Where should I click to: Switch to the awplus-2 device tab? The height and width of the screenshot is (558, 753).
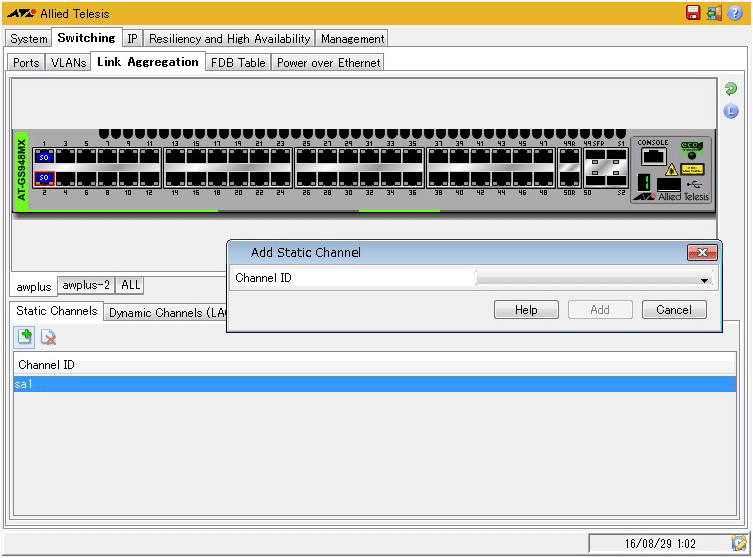[x=86, y=285]
